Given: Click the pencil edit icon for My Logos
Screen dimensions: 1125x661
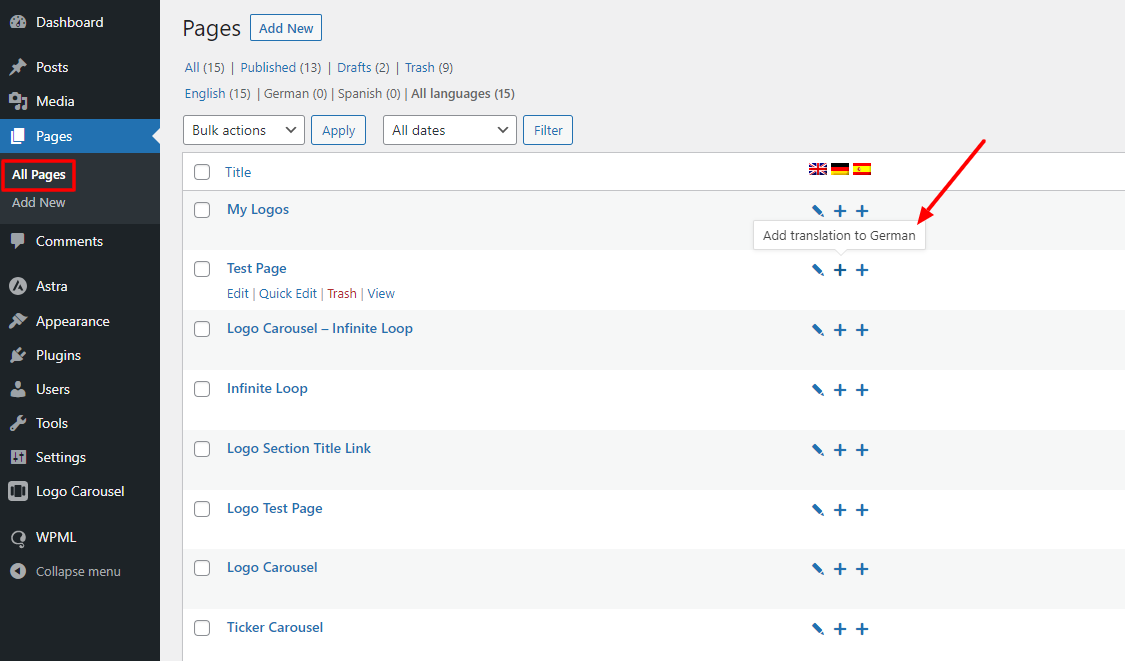Looking at the screenshot, I should (818, 211).
